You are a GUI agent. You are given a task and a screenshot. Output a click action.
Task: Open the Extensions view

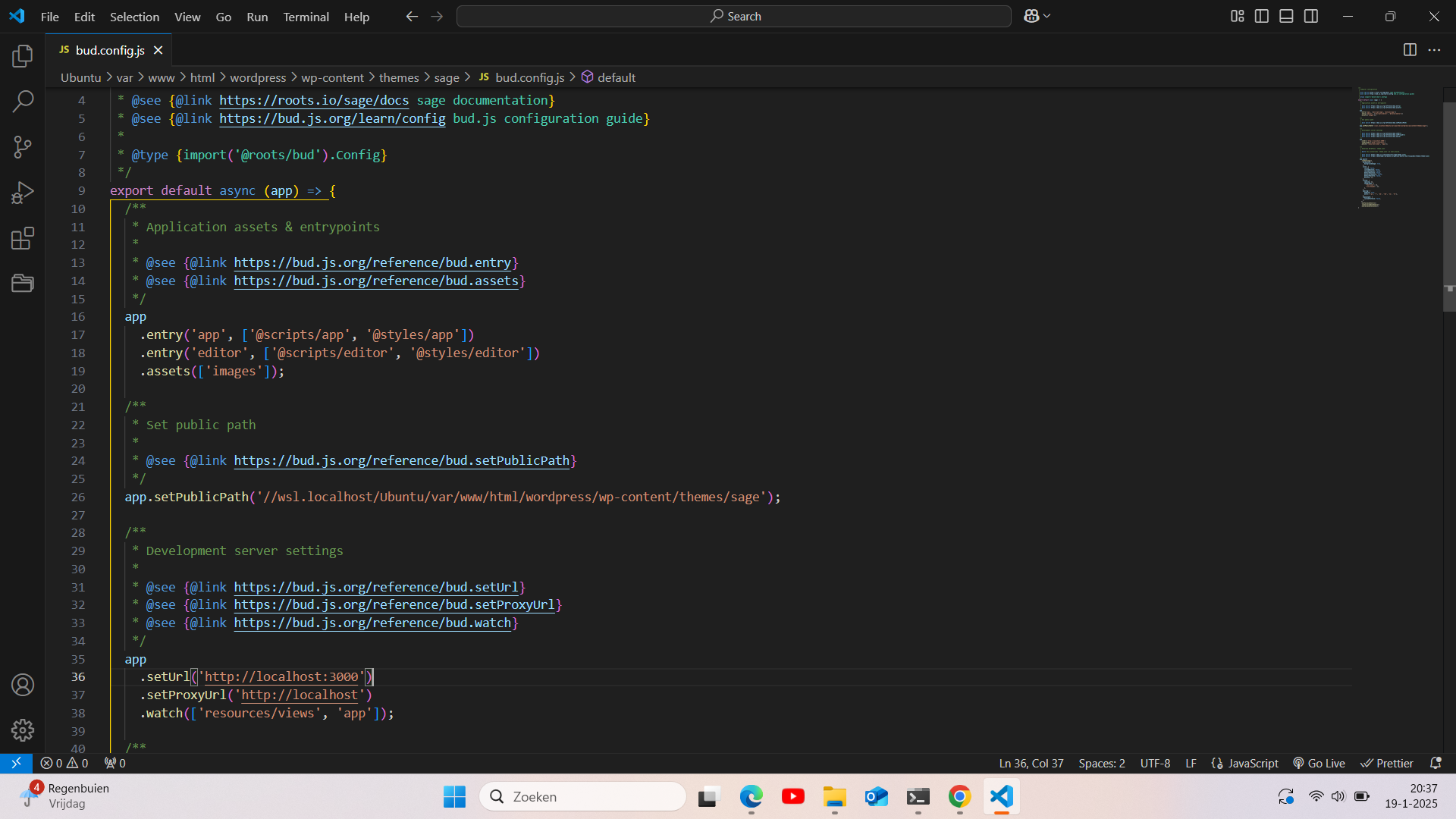23,238
